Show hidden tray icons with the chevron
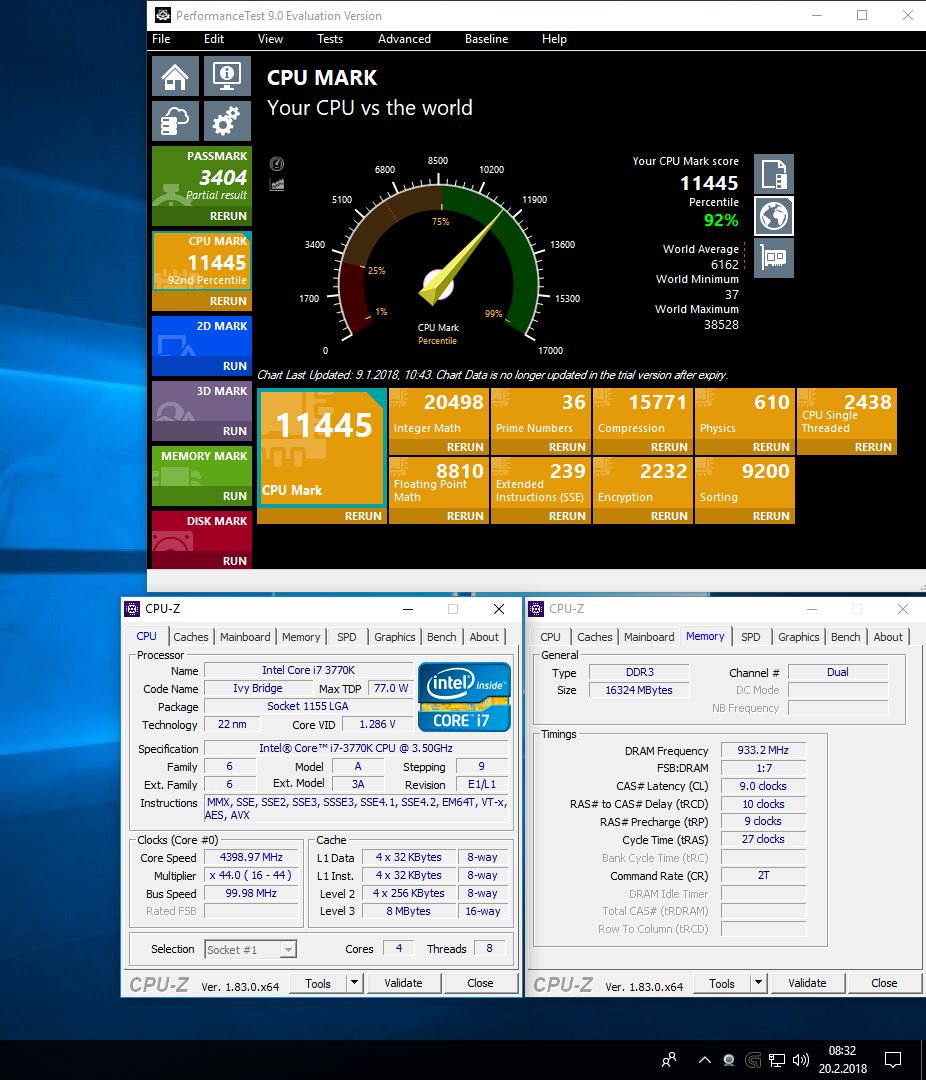This screenshot has height=1080, width=926. coord(704,1060)
